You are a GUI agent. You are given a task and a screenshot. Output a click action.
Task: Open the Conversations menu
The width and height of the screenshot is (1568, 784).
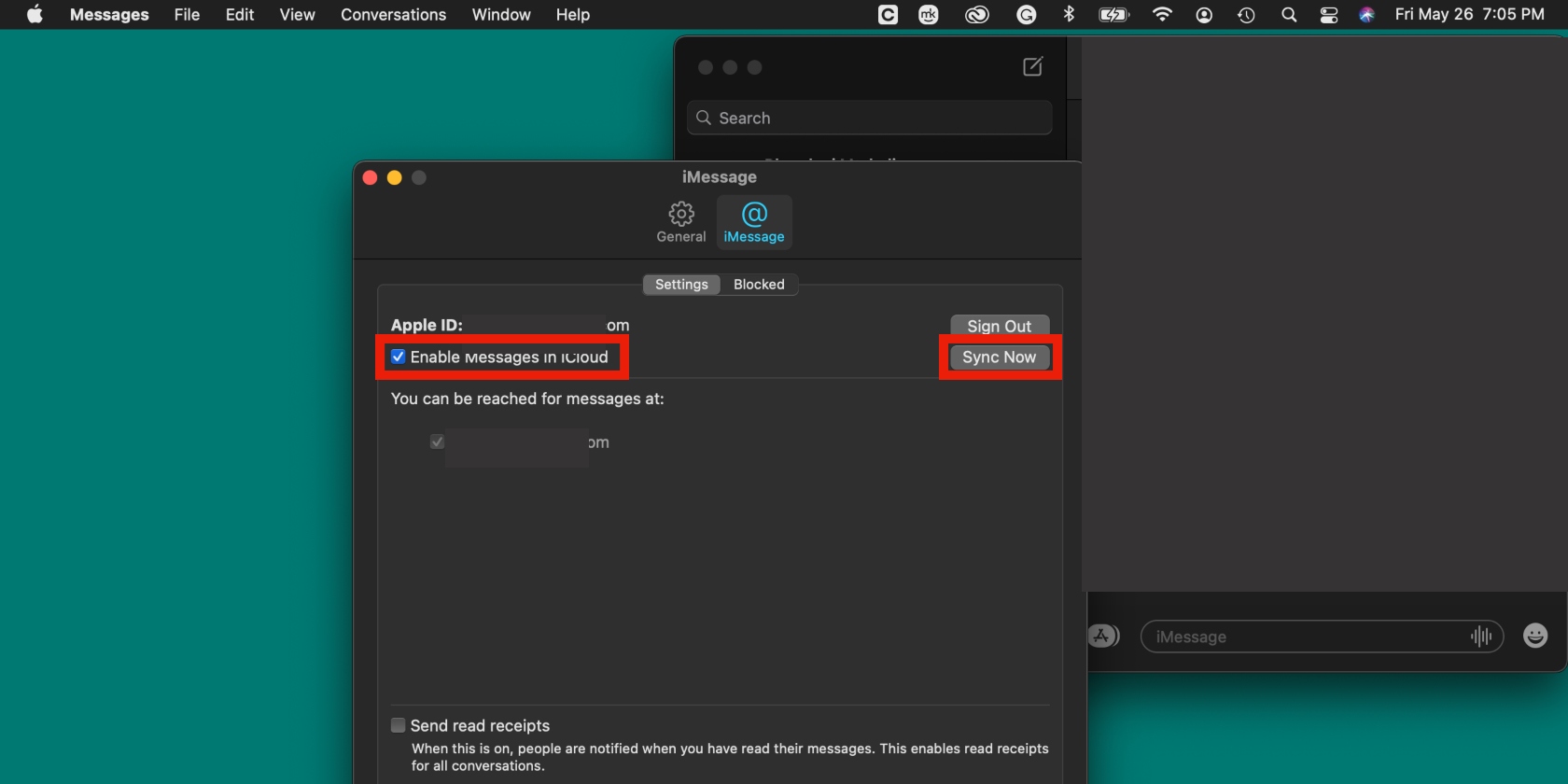[393, 14]
